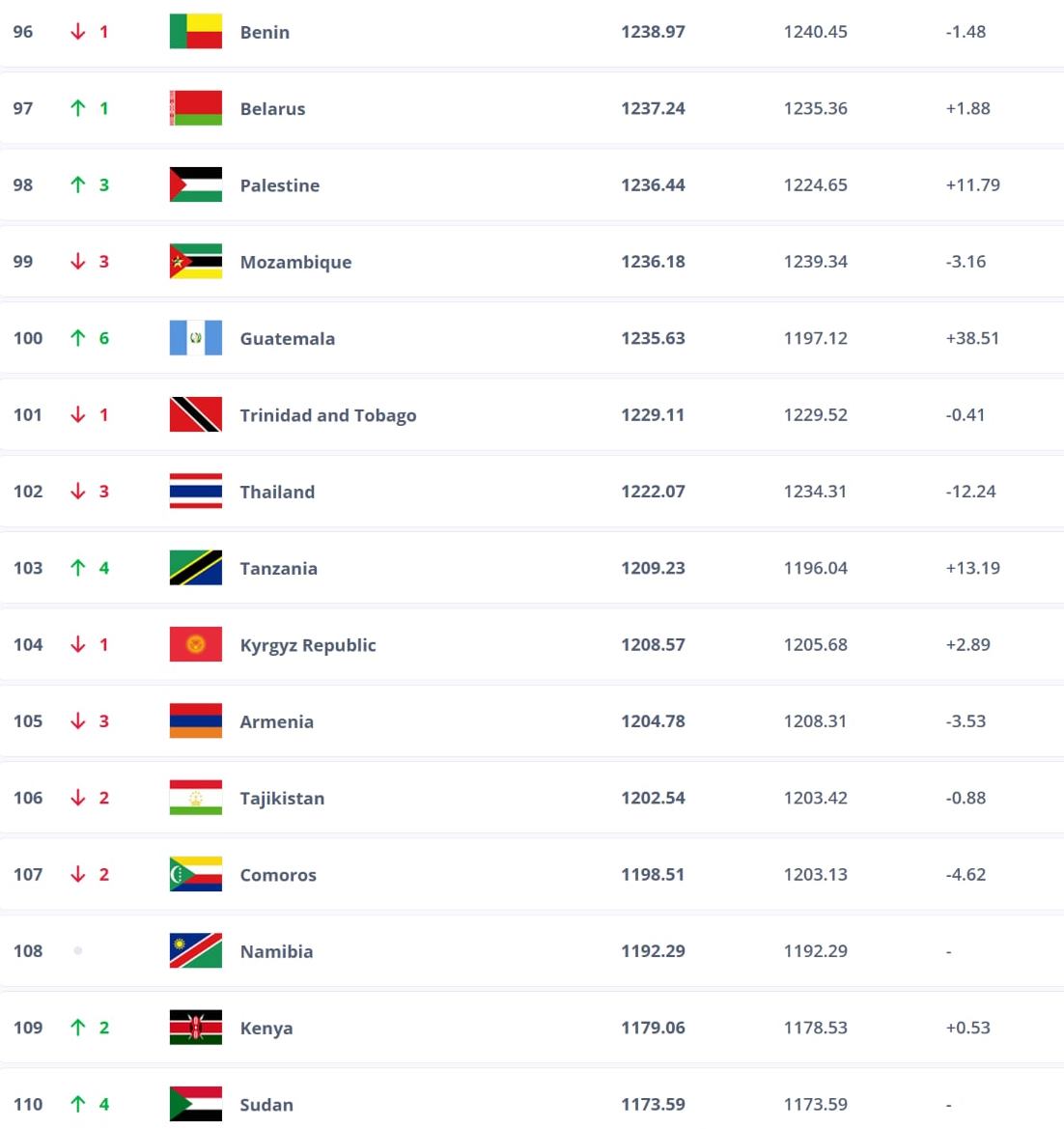
Task: Click Thailand's previous points 1234.31
Action: (x=816, y=491)
